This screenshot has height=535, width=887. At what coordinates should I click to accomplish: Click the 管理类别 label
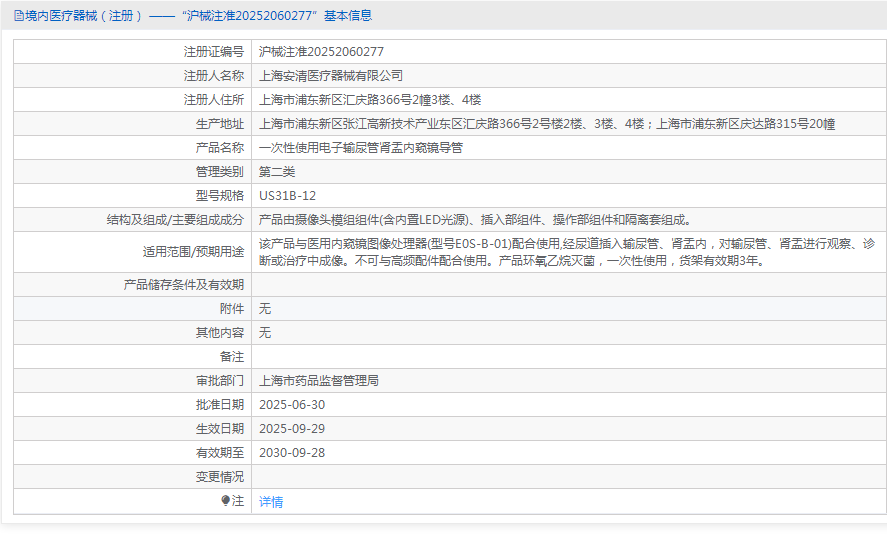click(220, 172)
